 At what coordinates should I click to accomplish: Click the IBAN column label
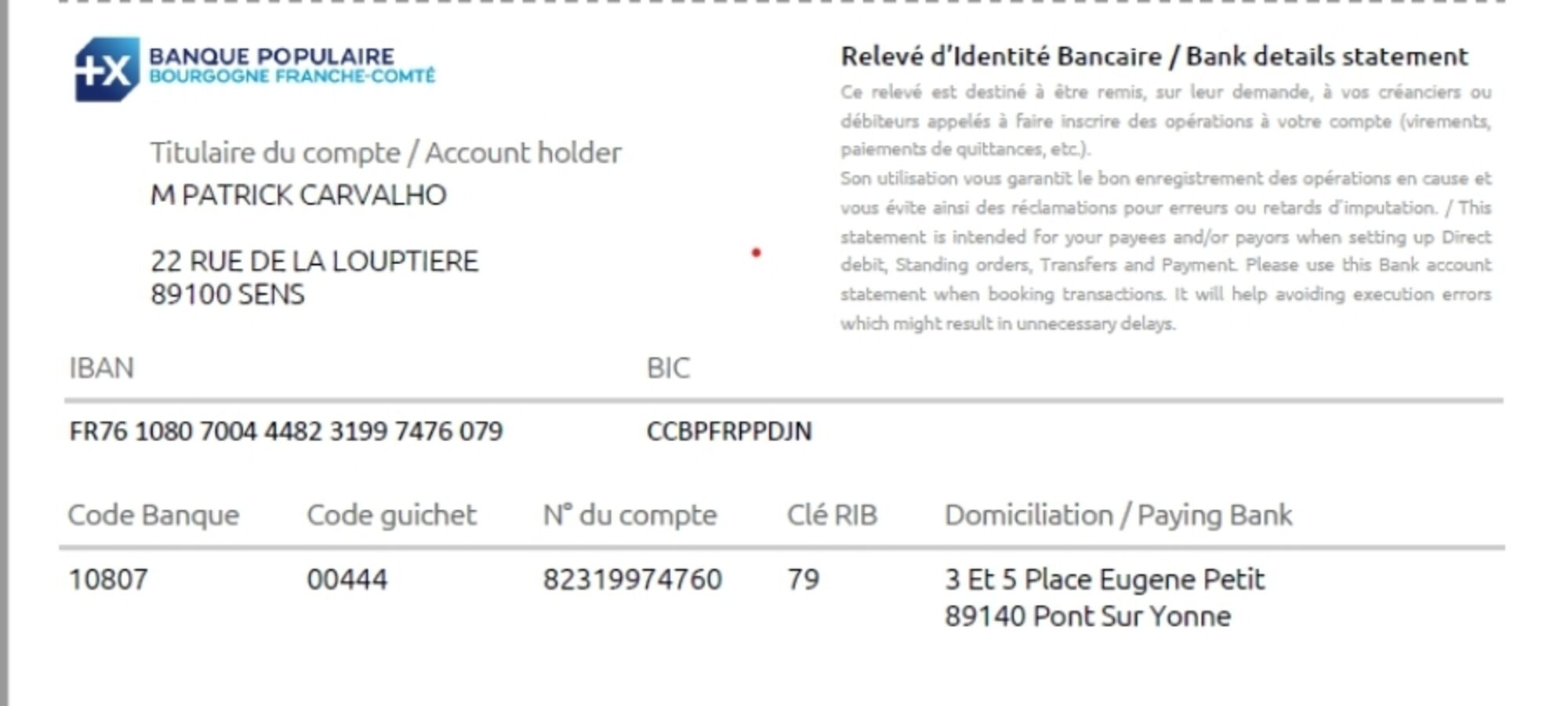click(x=101, y=367)
